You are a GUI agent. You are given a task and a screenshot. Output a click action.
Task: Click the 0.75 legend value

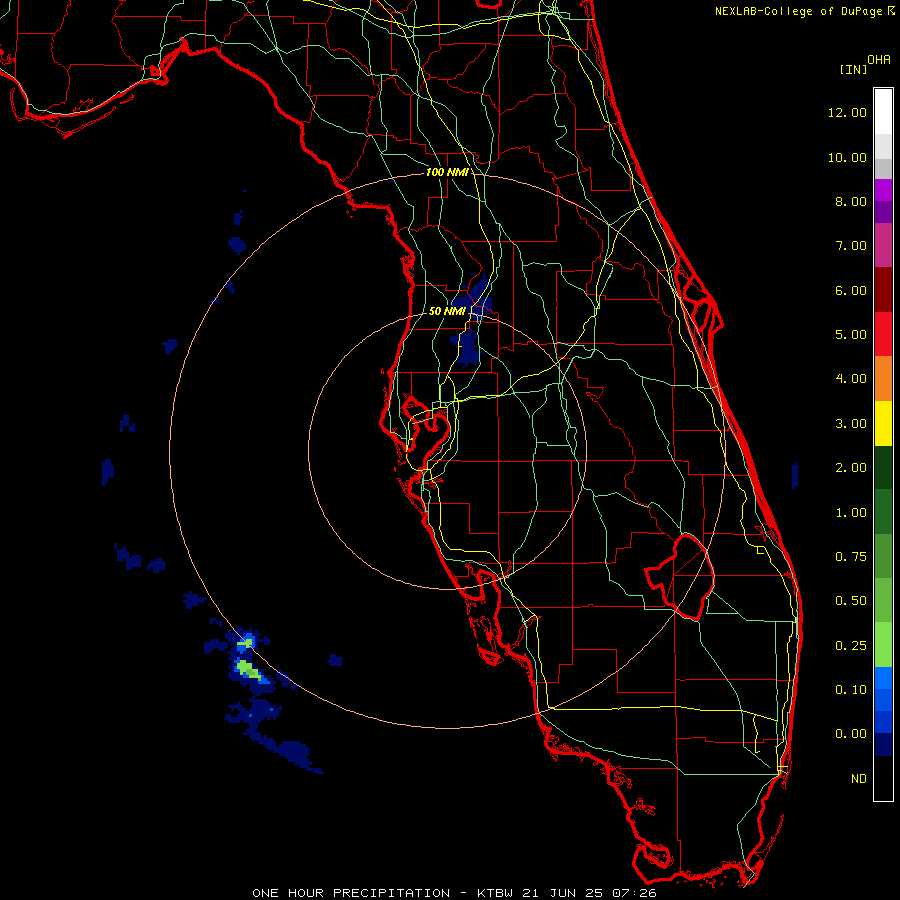click(x=851, y=557)
